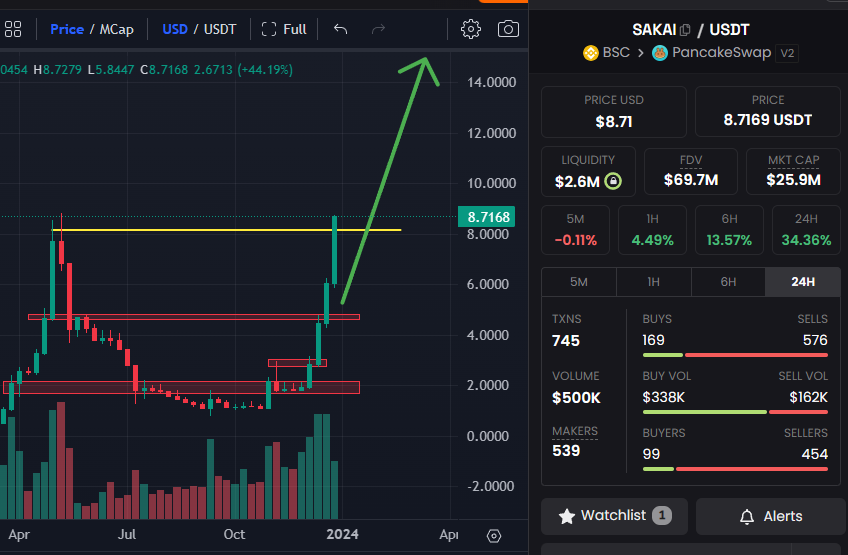Select the 1H price change box

[652, 230]
